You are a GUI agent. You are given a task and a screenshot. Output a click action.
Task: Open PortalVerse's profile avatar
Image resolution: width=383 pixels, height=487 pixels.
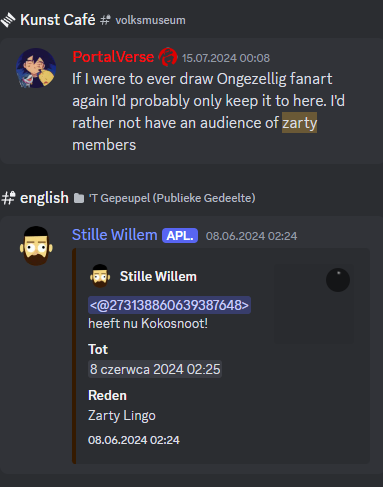[x=36, y=68]
